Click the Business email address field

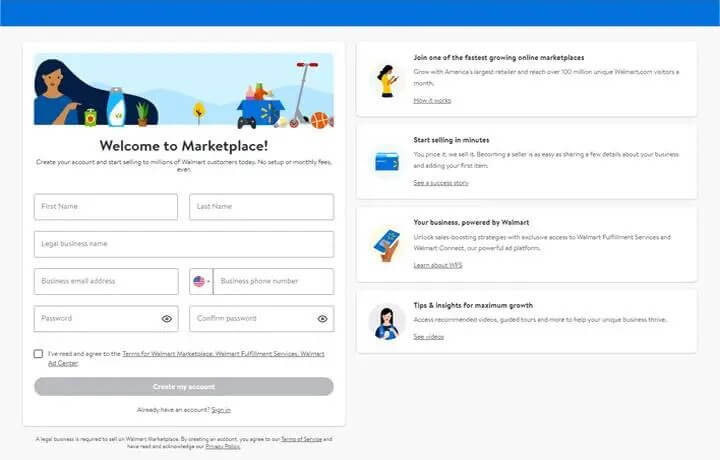coord(106,281)
